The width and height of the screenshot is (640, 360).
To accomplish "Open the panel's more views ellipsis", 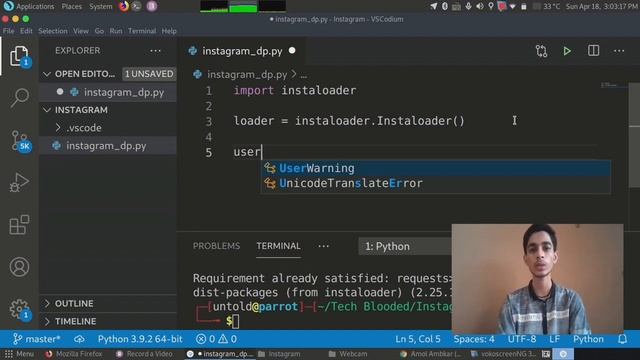I will click(323, 246).
